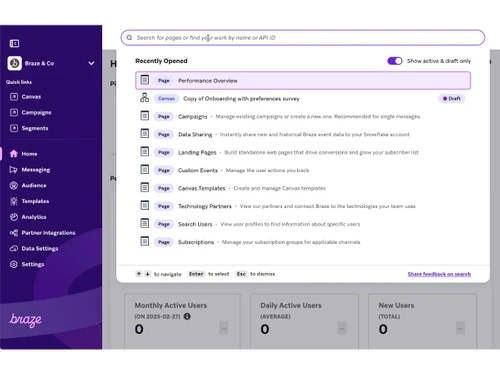500x375 pixels.
Task: Open the Segments quick link
Action: pyautogui.click(x=35, y=128)
